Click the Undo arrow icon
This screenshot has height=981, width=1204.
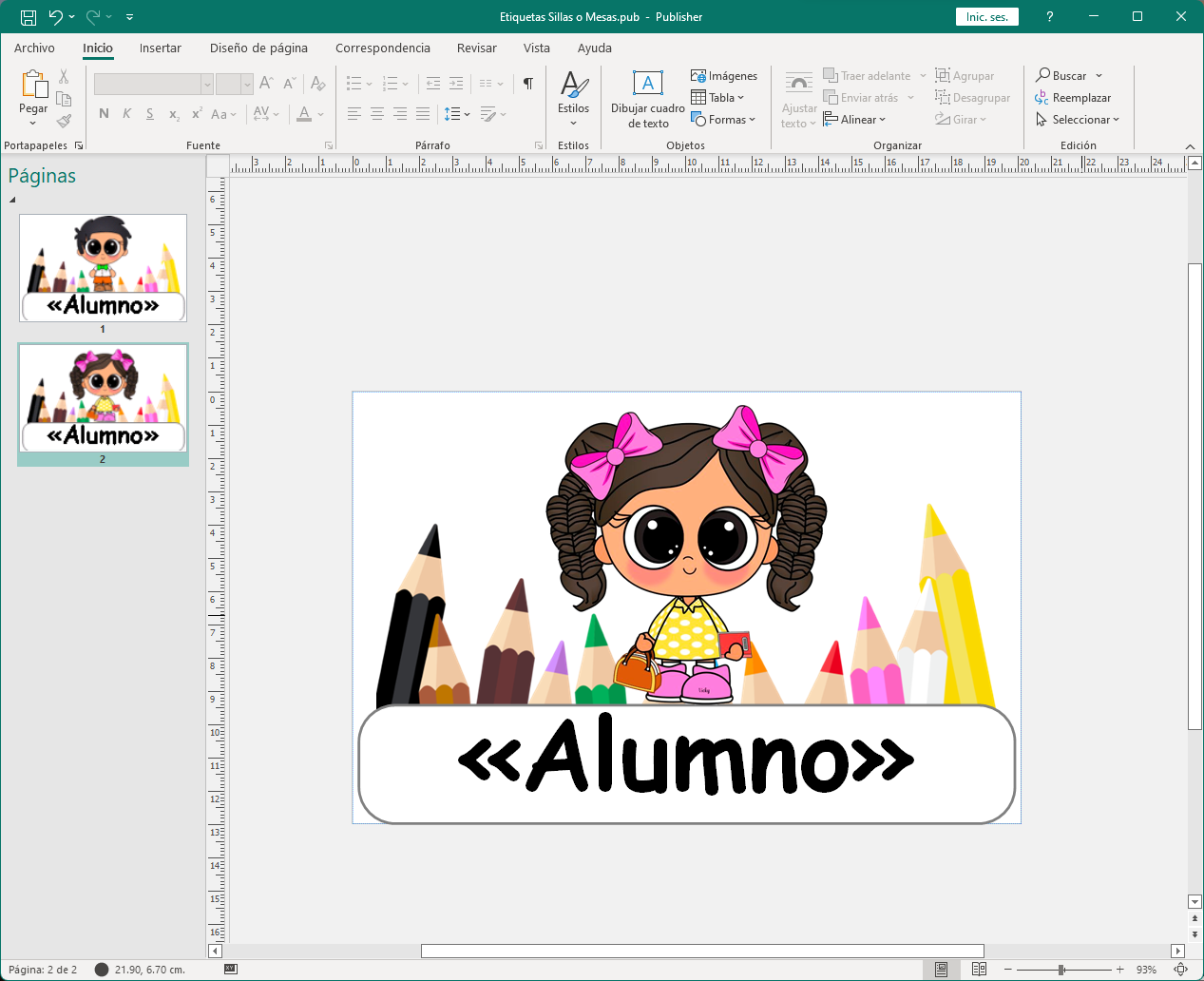56,17
